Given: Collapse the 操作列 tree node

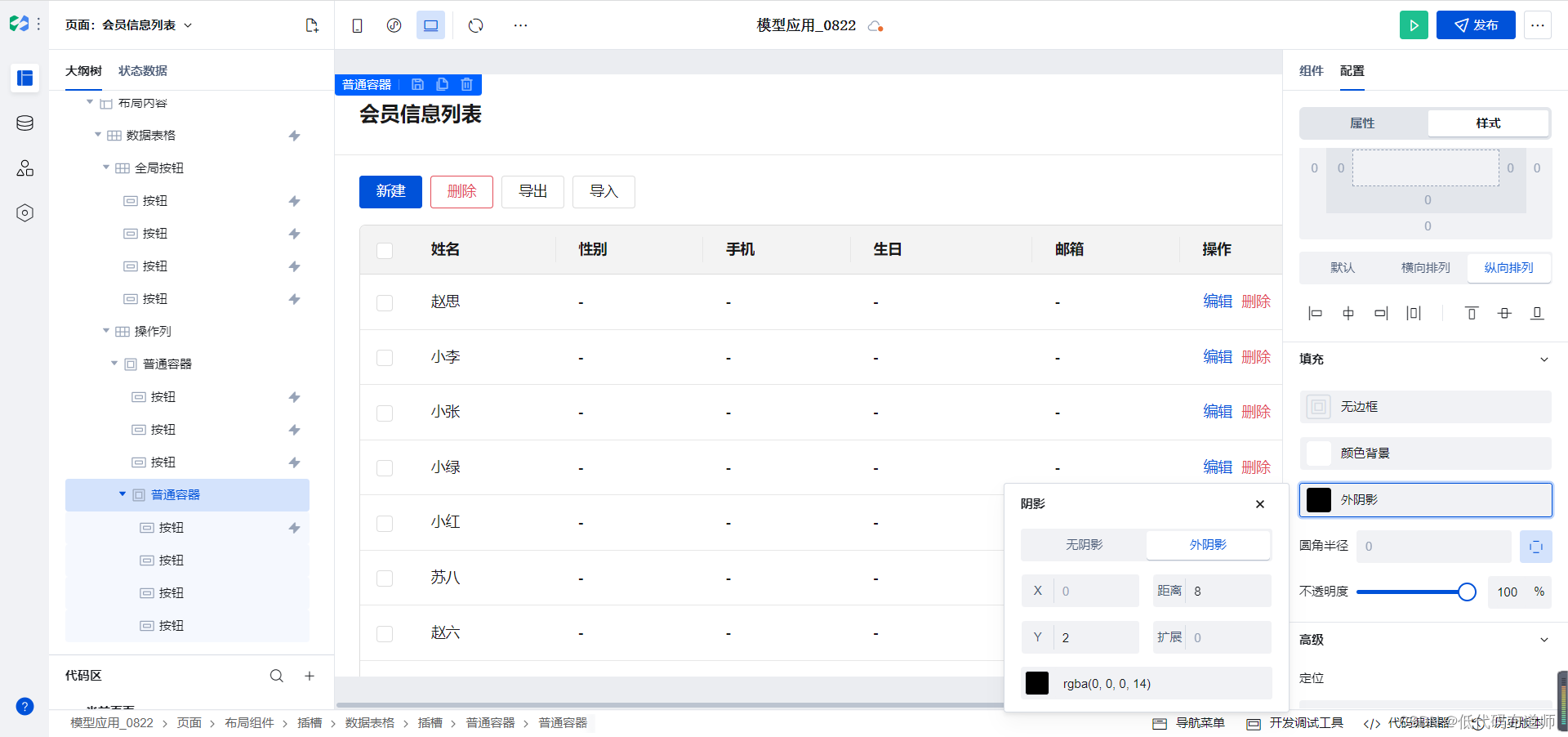Looking at the screenshot, I should coord(106,331).
